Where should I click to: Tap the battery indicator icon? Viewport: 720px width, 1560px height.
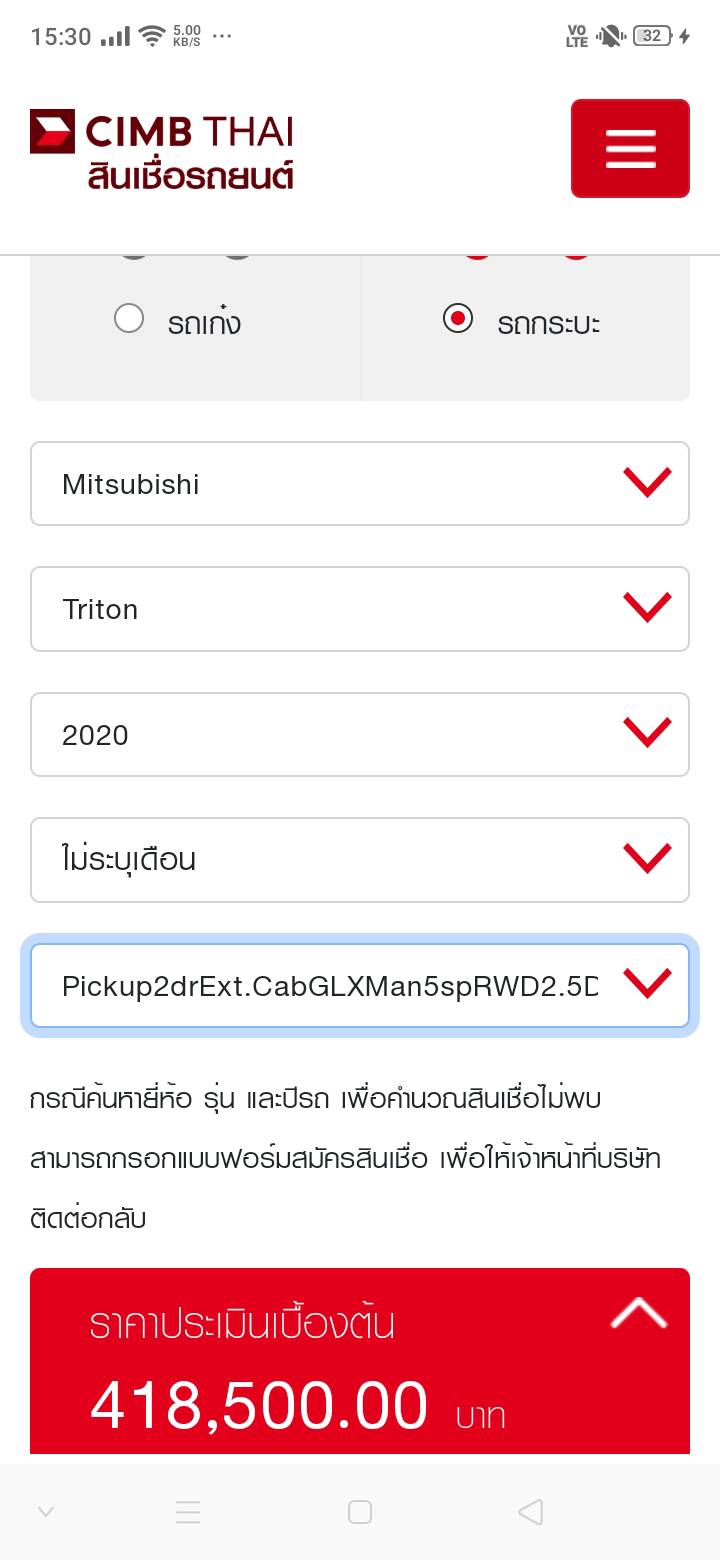(x=652, y=37)
